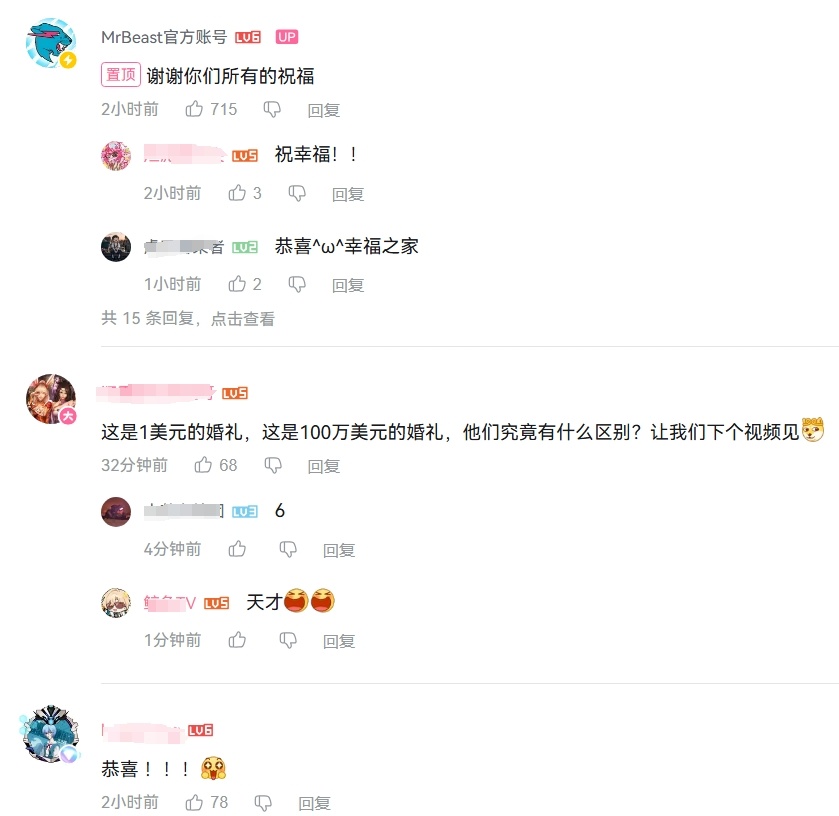Like the '祝幸福！！' reply
The height and width of the screenshot is (816, 839).
(x=237, y=193)
